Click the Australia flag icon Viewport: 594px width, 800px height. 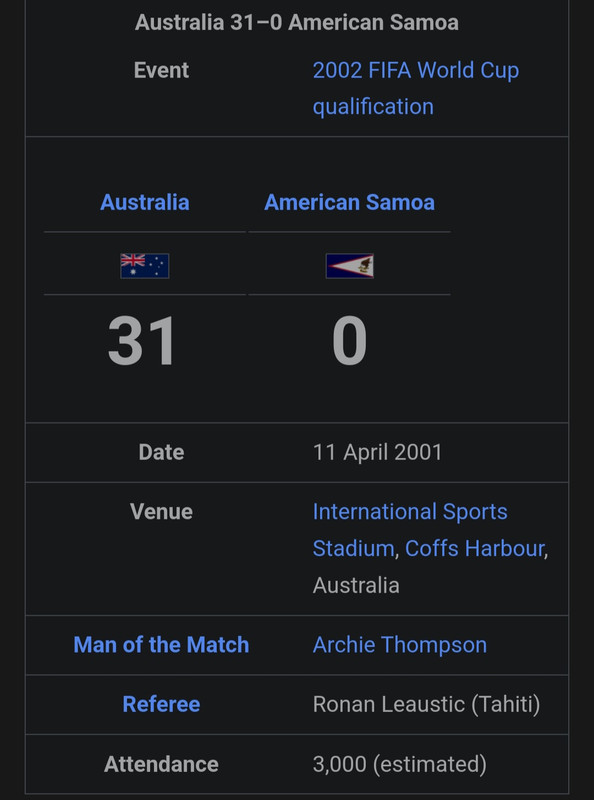(x=144, y=266)
